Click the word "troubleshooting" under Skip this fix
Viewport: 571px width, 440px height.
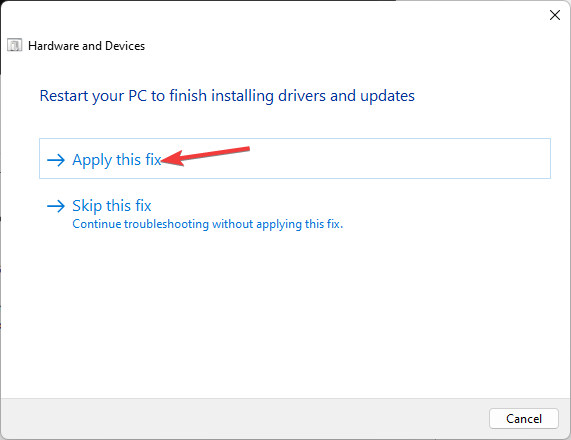point(166,224)
